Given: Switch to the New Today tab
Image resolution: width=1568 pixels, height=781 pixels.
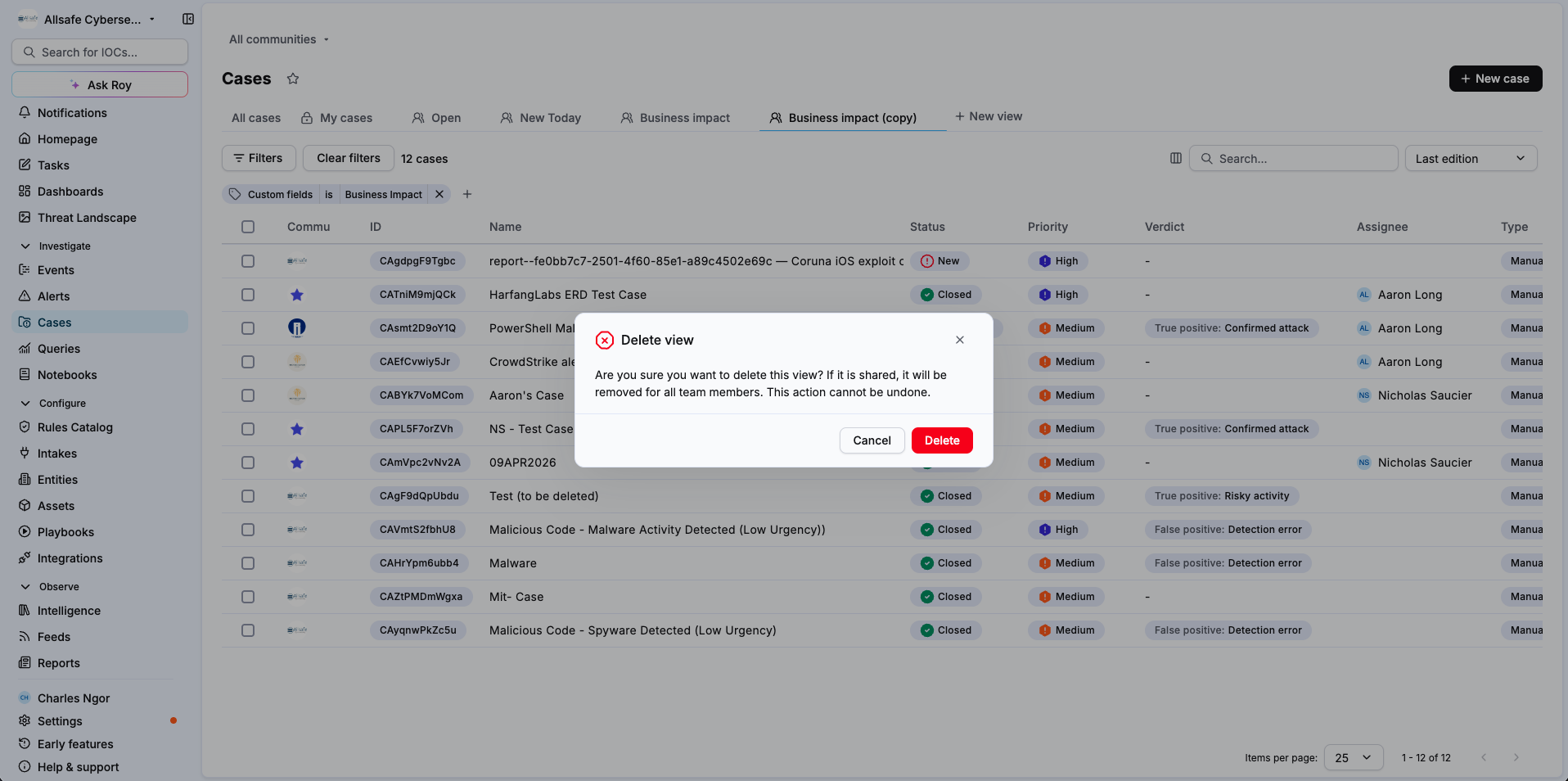Looking at the screenshot, I should 541,118.
